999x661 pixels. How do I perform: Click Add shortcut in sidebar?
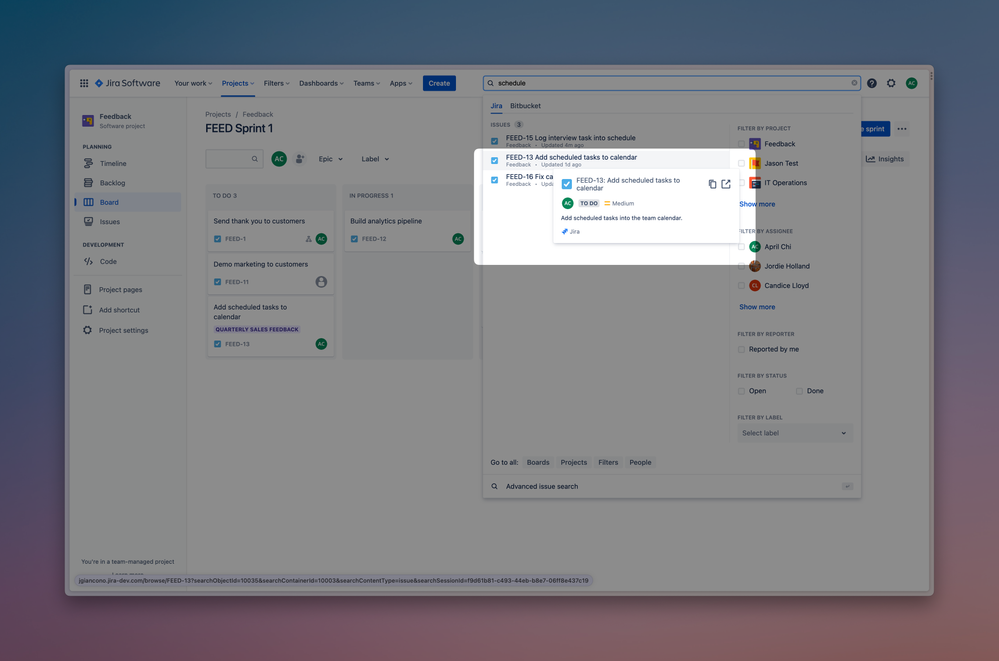click(x=127, y=310)
